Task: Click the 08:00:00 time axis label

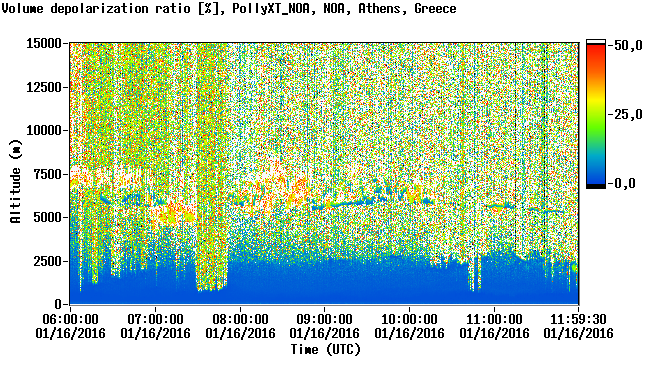Action: [240, 319]
